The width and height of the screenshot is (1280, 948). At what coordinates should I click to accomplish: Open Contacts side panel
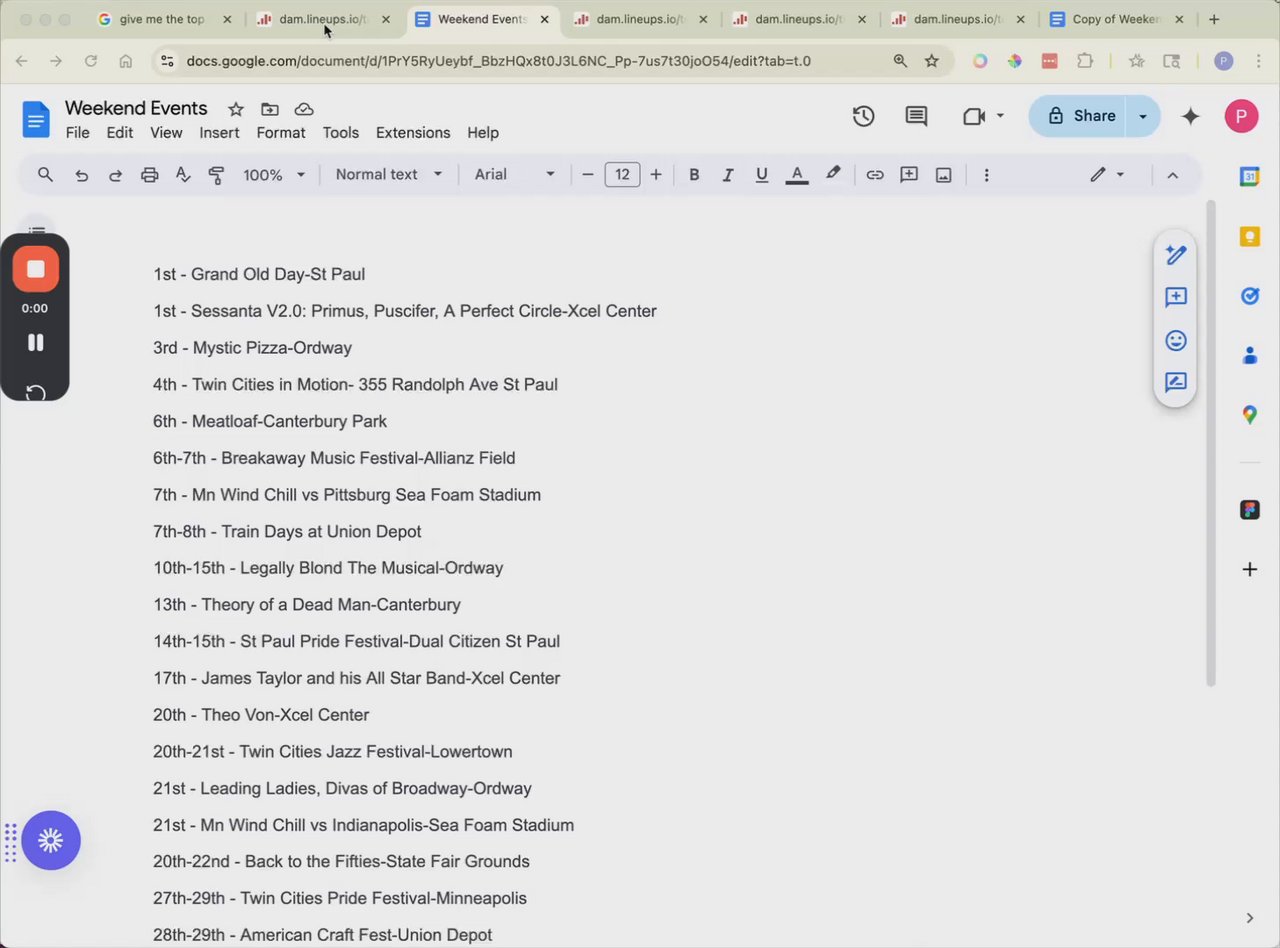click(1249, 355)
